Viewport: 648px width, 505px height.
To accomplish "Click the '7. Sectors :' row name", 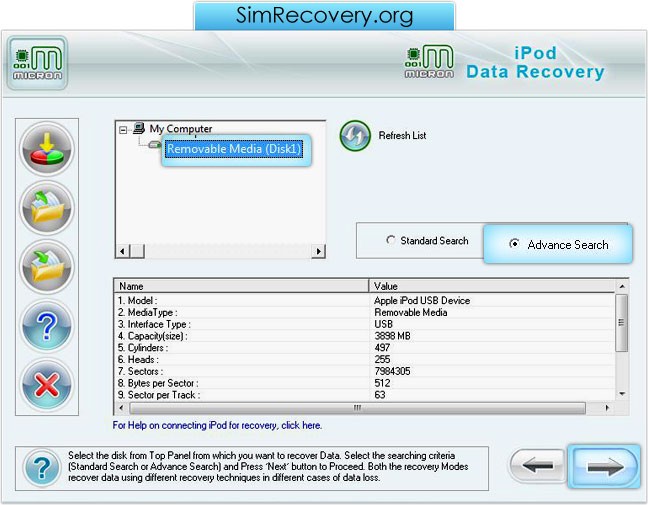I will click(x=141, y=371).
